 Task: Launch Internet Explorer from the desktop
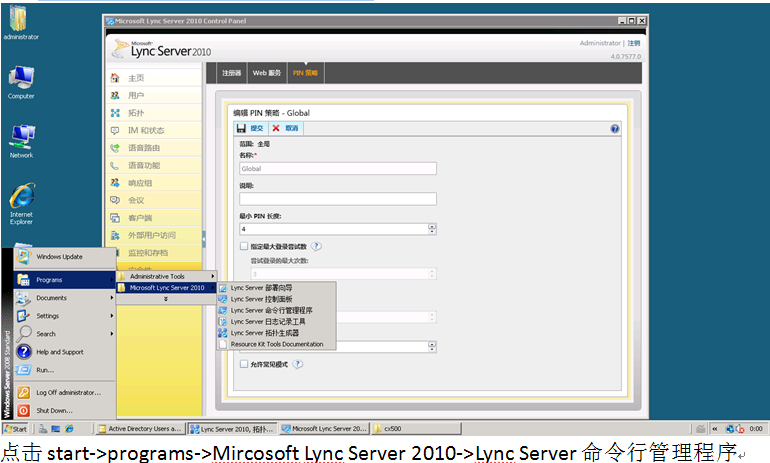[22, 195]
